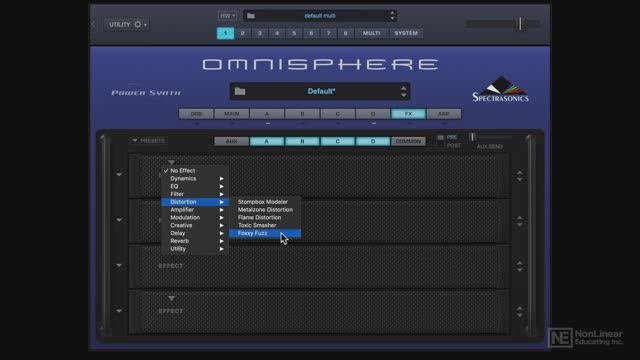Open the fourth slot EFFECT selector triangle
Image resolution: width=640 pixels, height=360 pixels.
coord(171,298)
